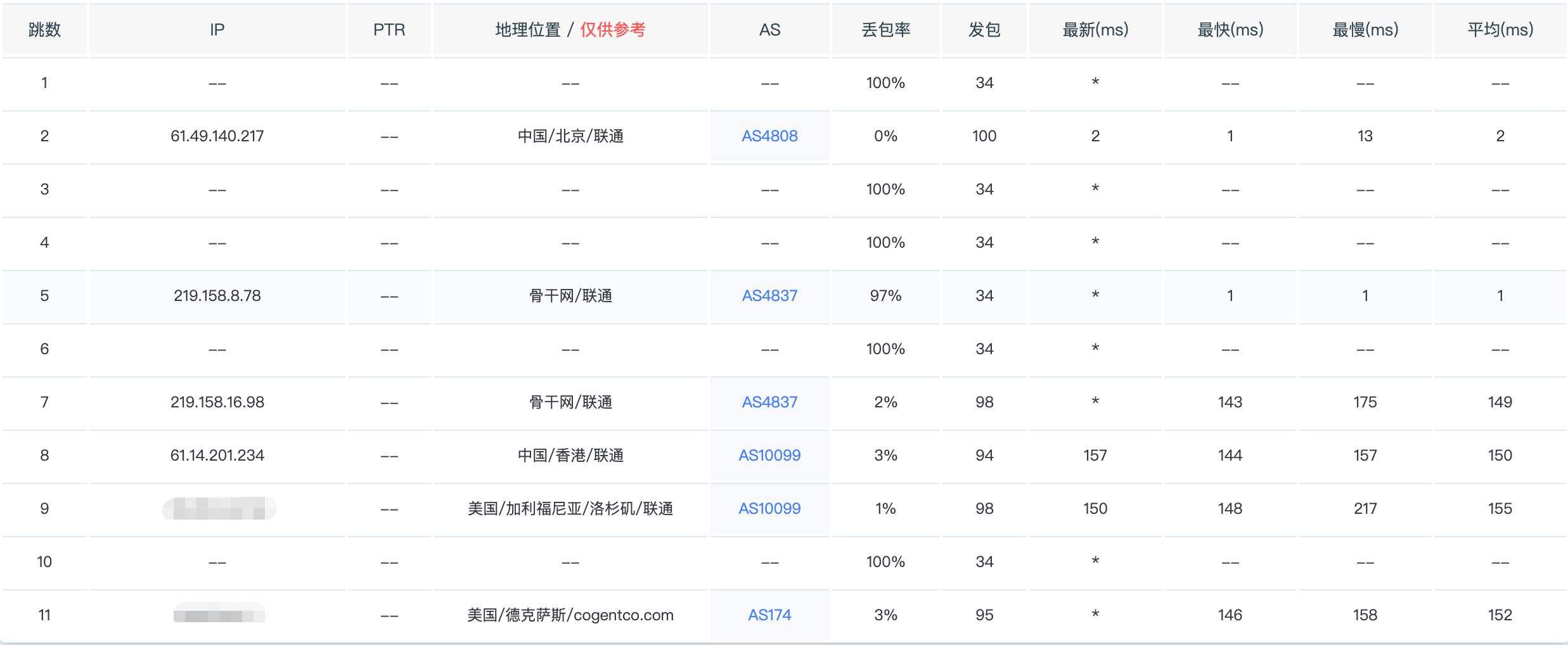
Task: Select the PTR column header
Action: (x=389, y=30)
